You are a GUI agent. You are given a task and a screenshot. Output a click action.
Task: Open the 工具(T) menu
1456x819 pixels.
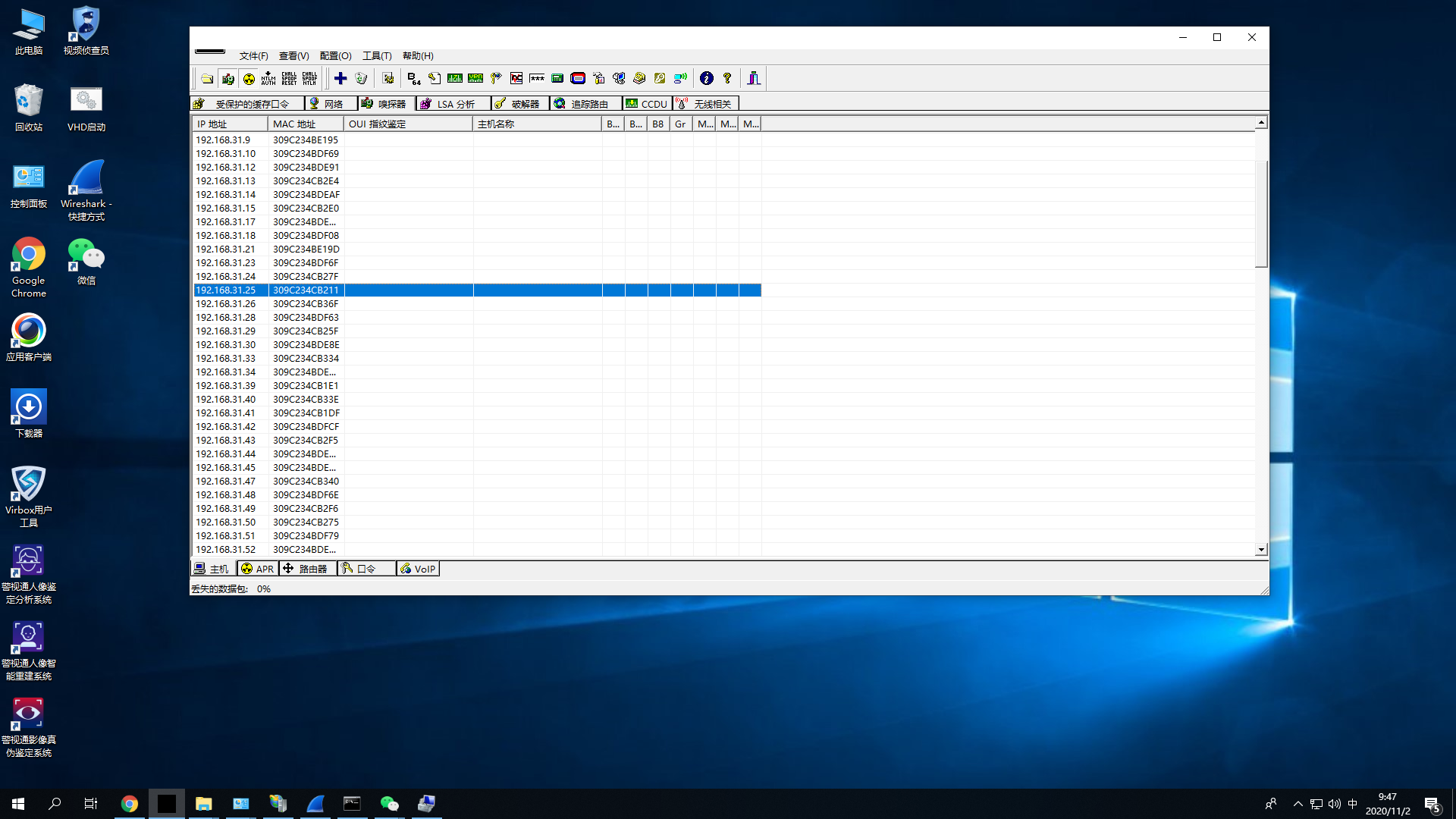click(x=377, y=56)
